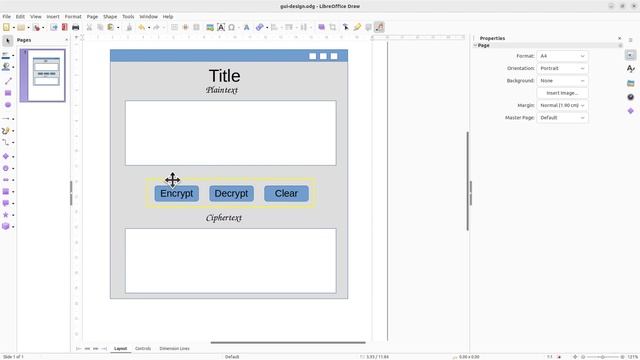Select the Insert Line tool

8,81
